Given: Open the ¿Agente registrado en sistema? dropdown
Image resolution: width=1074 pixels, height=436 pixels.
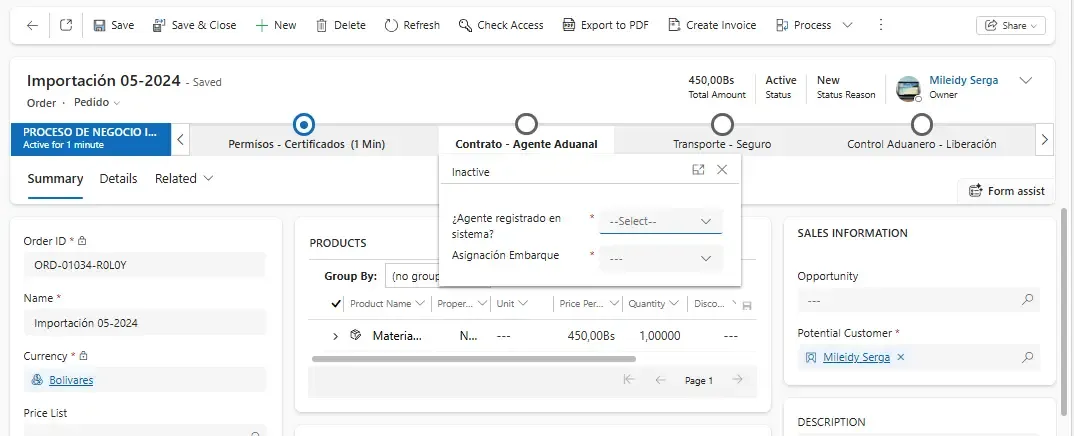Looking at the screenshot, I should pyautogui.click(x=660, y=221).
